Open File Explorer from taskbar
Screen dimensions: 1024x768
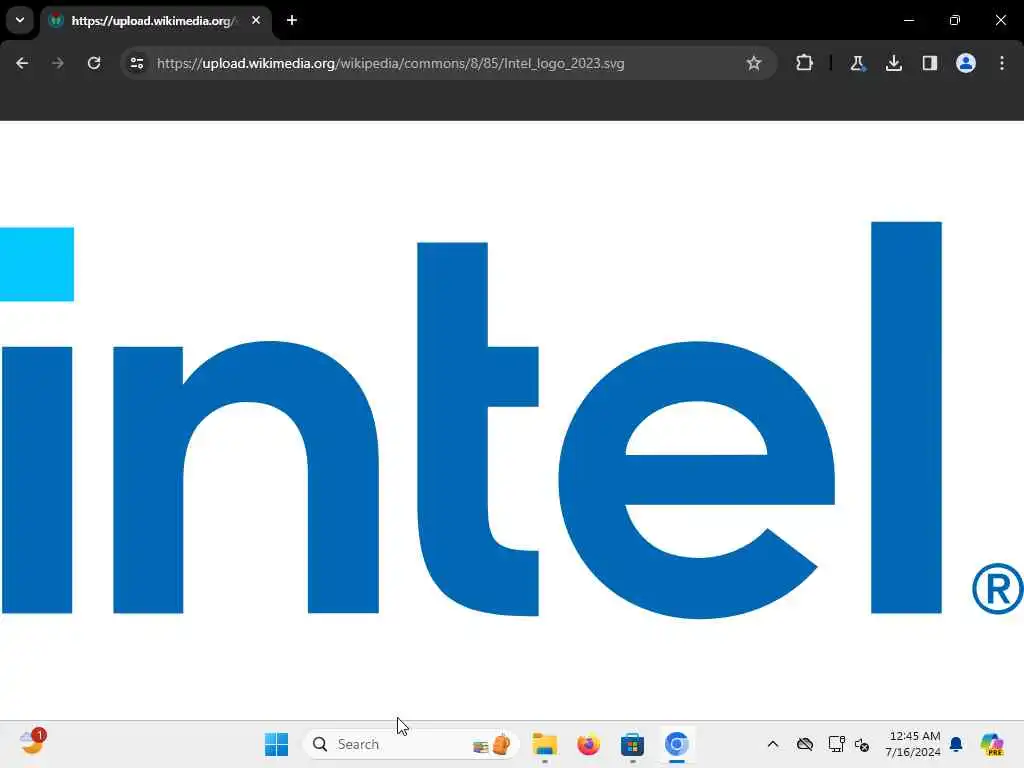click(x=544, y=744)
